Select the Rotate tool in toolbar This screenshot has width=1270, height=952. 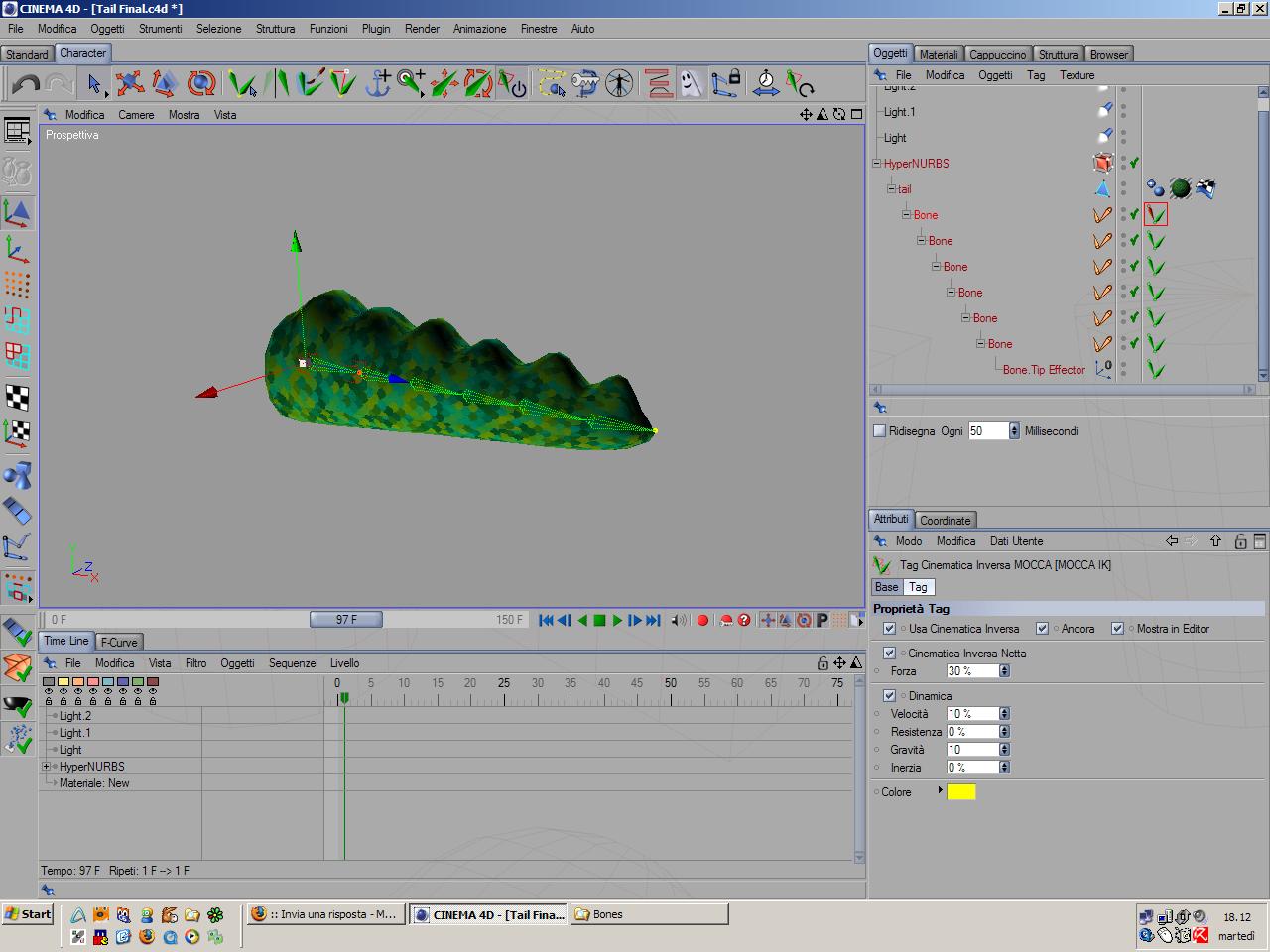201,83
